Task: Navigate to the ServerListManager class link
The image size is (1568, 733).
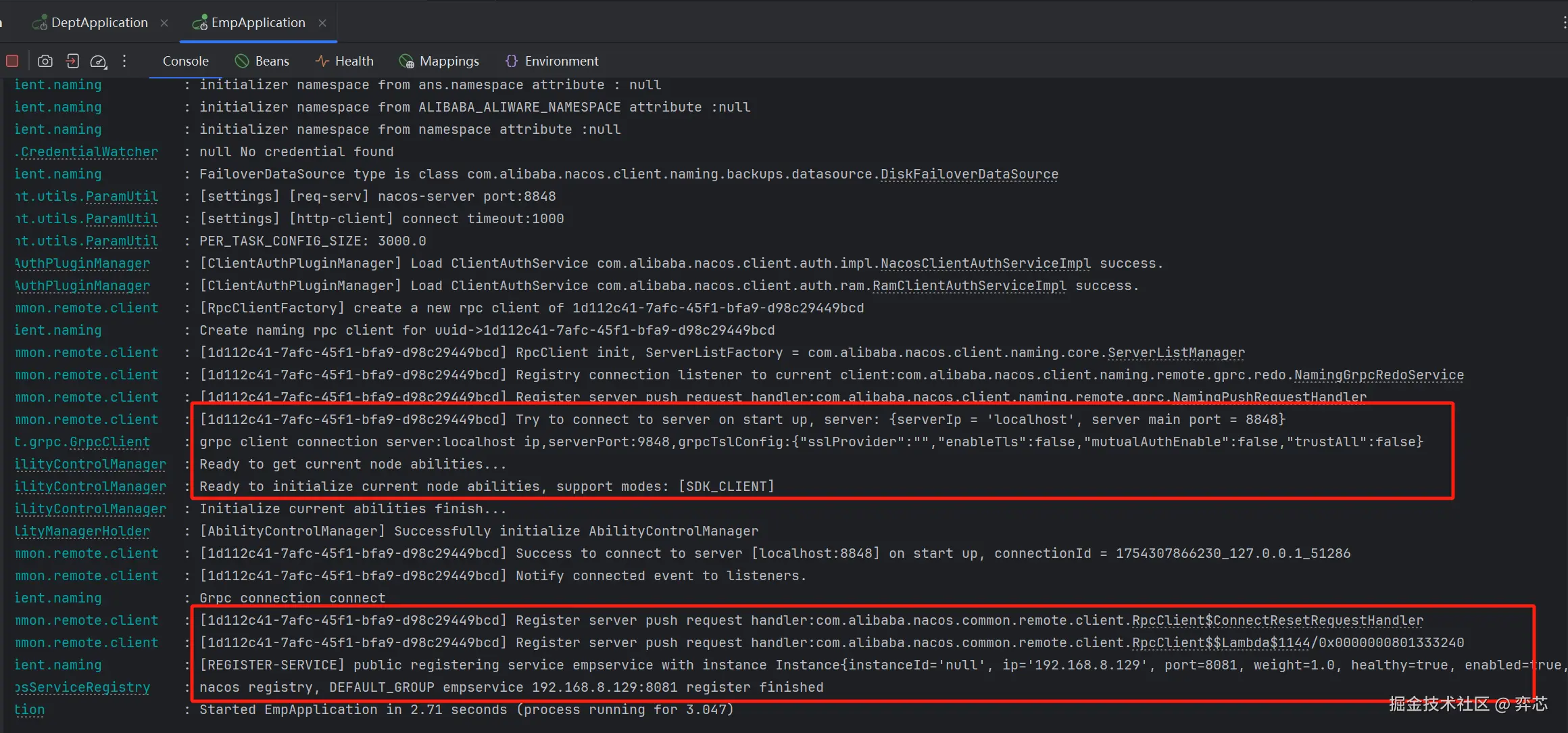Action: click(1175, 352)
